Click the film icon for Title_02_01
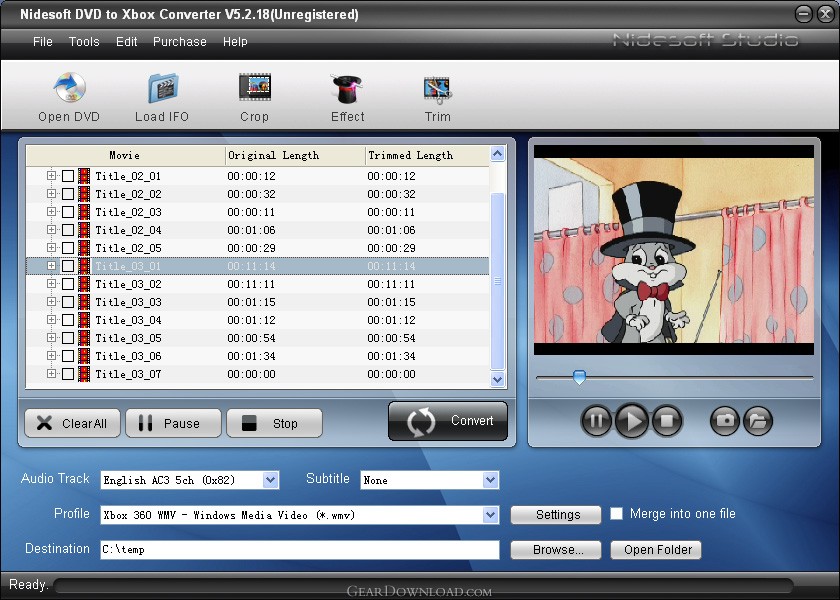 (x=84, y=176)
